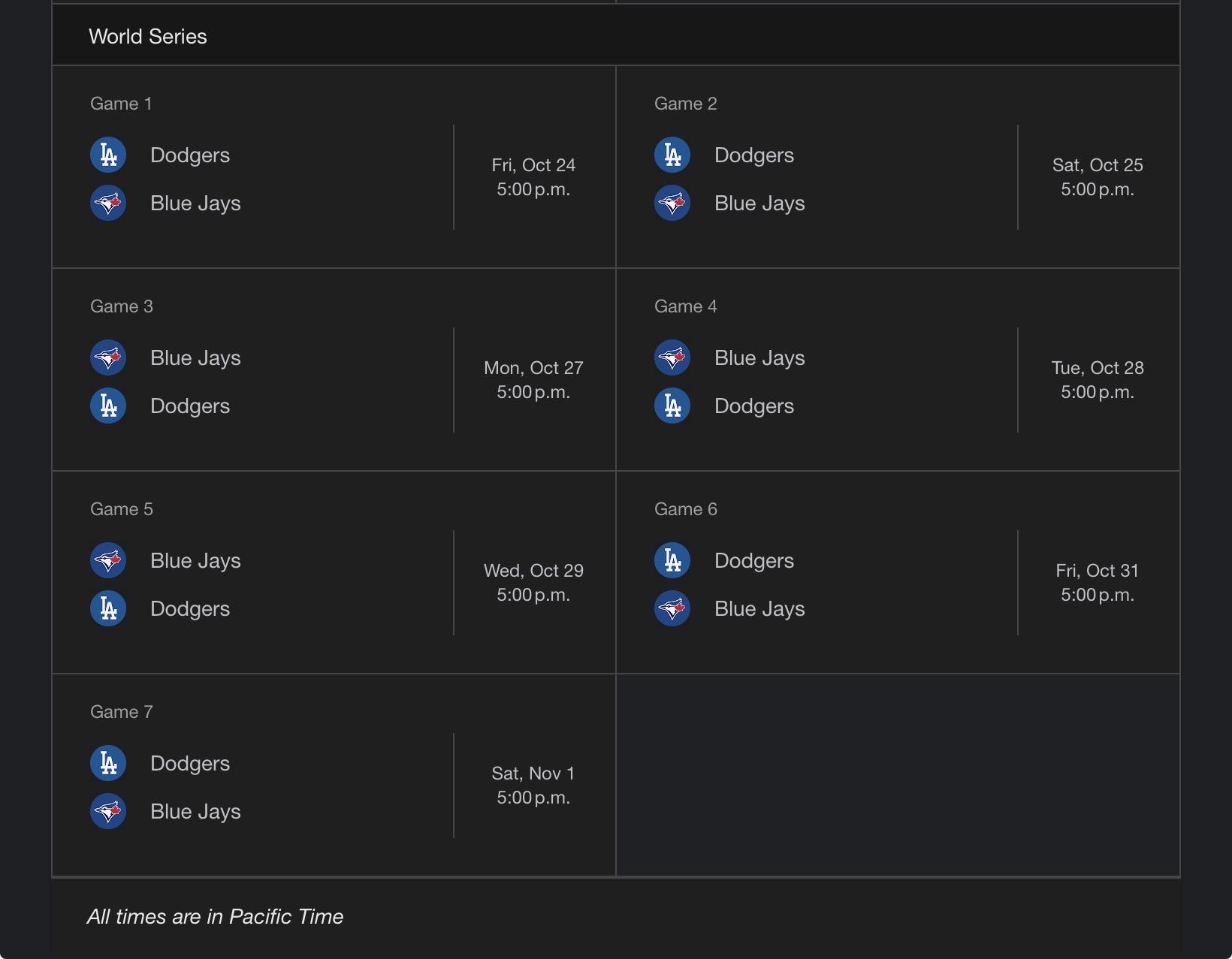Click the World Series section header
Viewport: 1232px width, 959px height.
tap(148, 36)
